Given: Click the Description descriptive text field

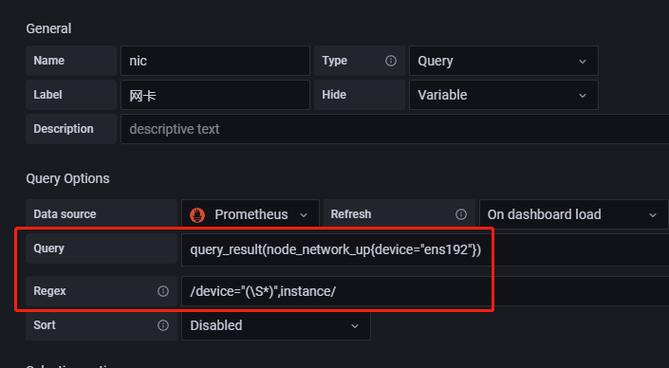Looking at the screenshot, I should click(395, 129).
